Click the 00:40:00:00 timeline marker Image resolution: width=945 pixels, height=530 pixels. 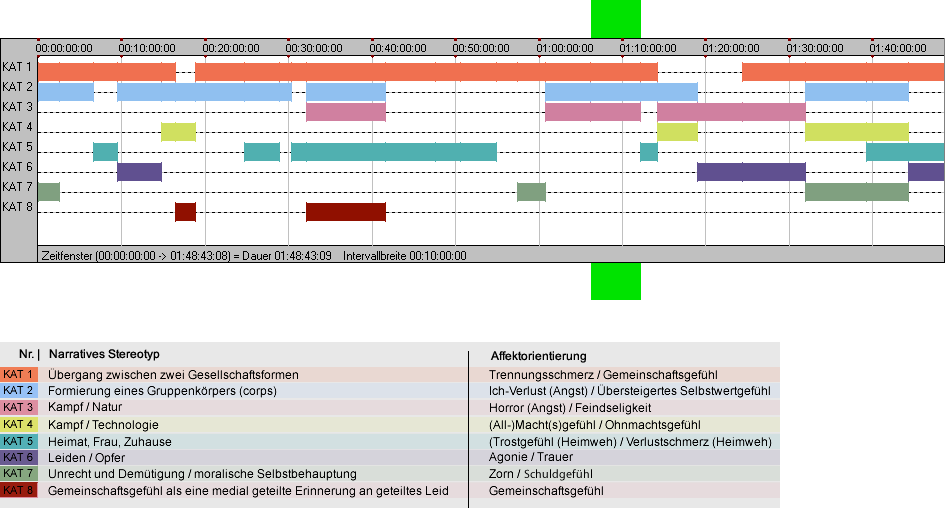pyautogui.click(x=398, y=48)
